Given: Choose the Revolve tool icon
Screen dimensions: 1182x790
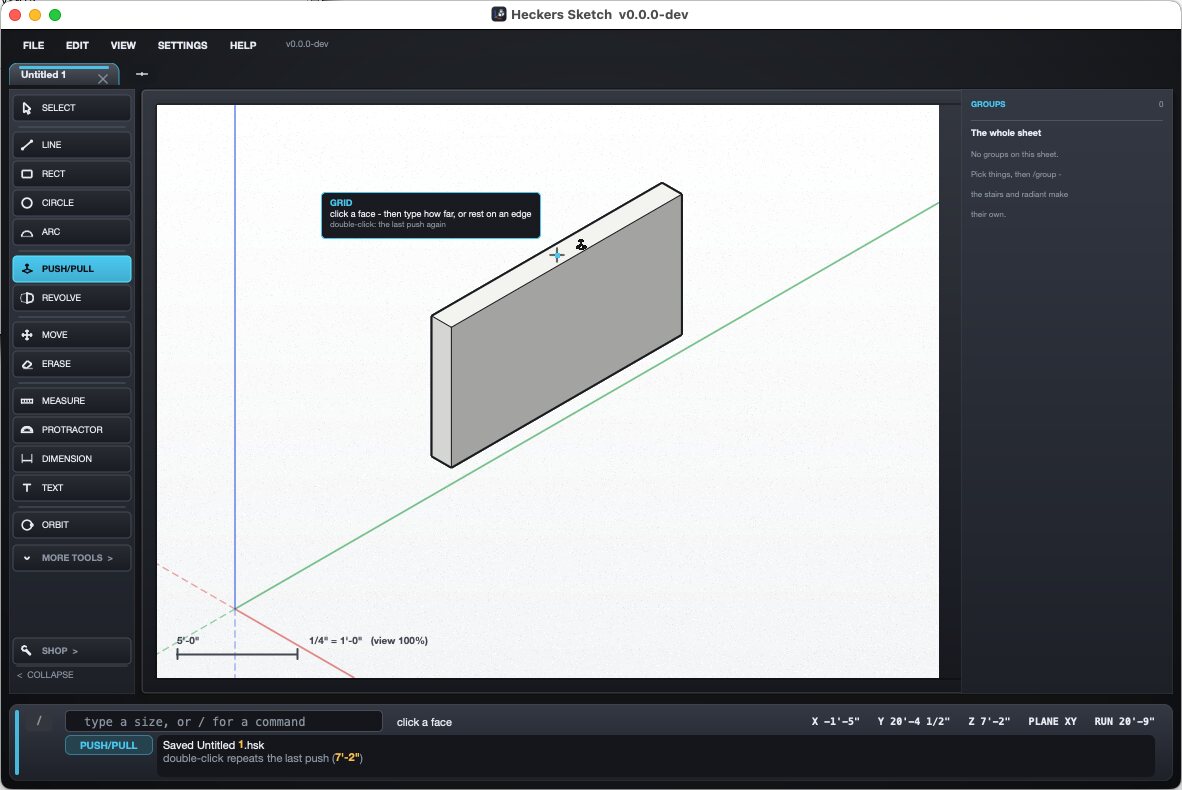Looking at the screenshot, I should click(27, 298).
